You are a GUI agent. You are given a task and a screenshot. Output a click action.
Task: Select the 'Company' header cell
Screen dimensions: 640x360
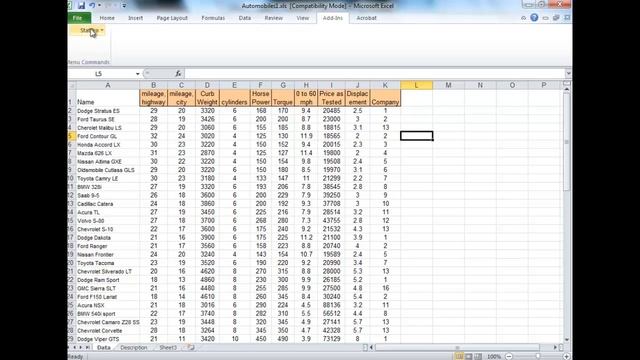[385, 98]
